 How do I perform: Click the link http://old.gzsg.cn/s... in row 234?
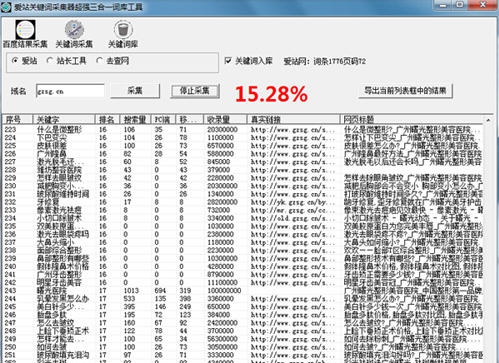(293, 218)
